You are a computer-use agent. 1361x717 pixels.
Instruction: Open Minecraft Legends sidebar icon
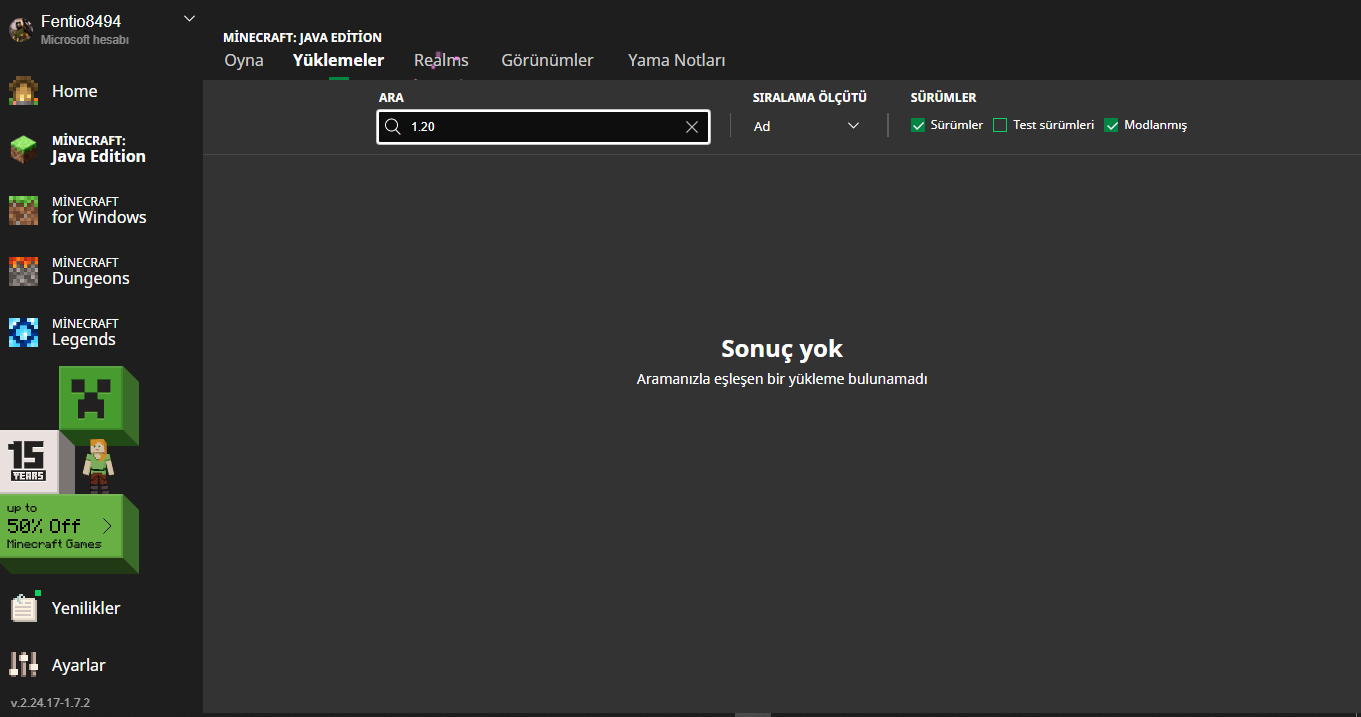[x=24, y=332]
